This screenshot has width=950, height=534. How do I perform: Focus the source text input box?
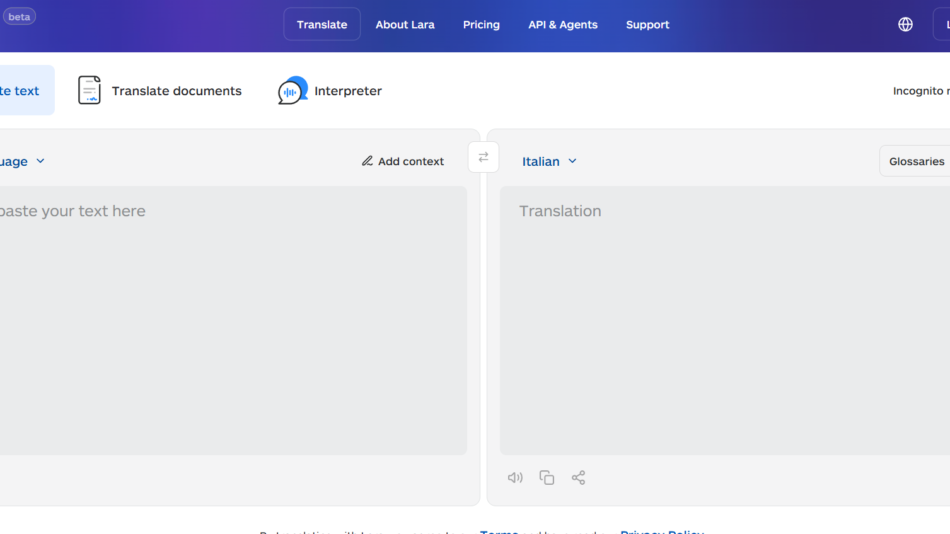[x=230, y=320]
